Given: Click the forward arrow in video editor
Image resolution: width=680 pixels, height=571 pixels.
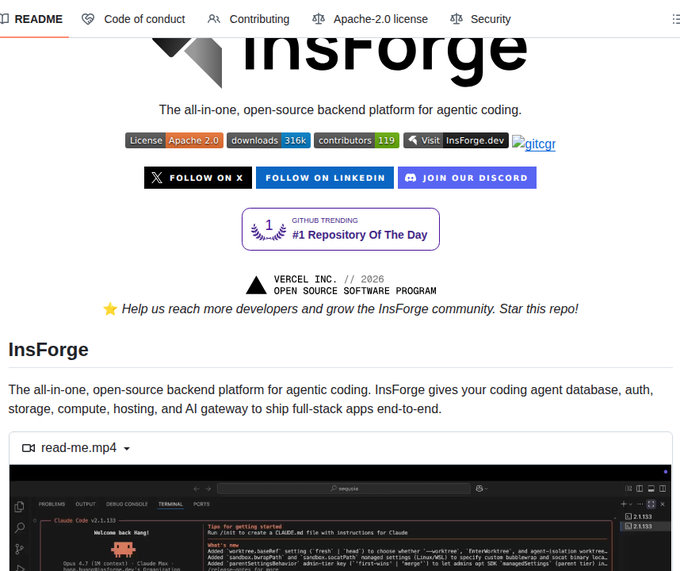Looking at the screenshot, I should (x=208, y=489).
